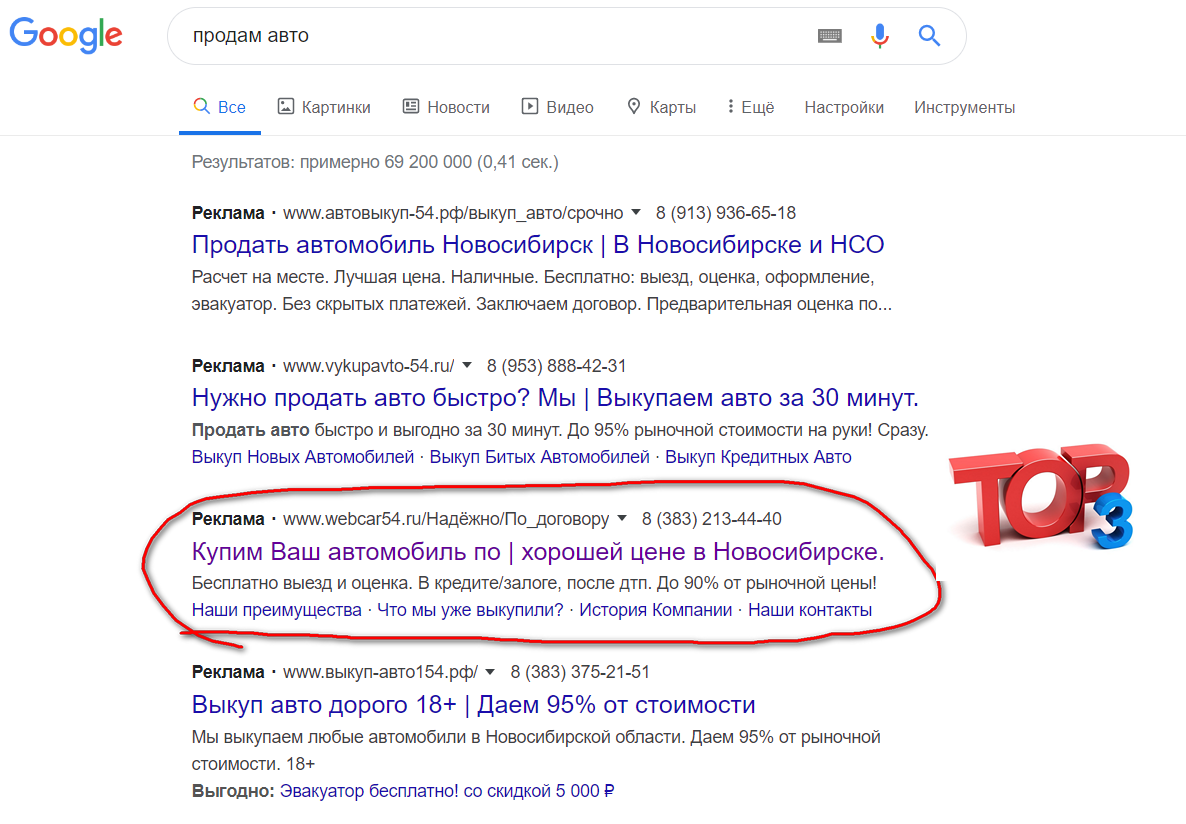Screen dimensions: 1186x824
Task: Start voice search with the microphone
Action: point(880,36)
